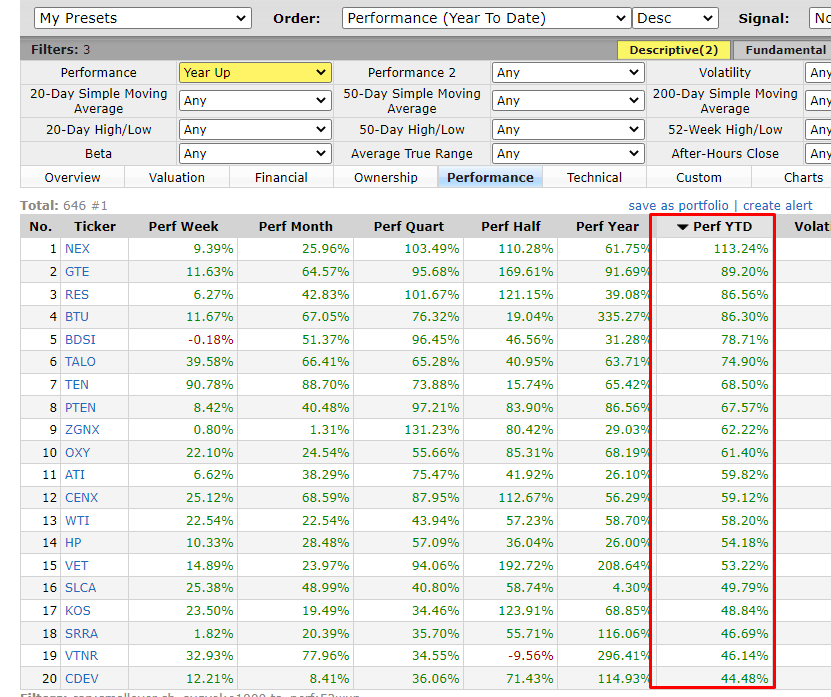Image resolution: width=831 pixels, height=697 pixels.
Task: Sort by the Perf Month column header
Action: [296, 227]
